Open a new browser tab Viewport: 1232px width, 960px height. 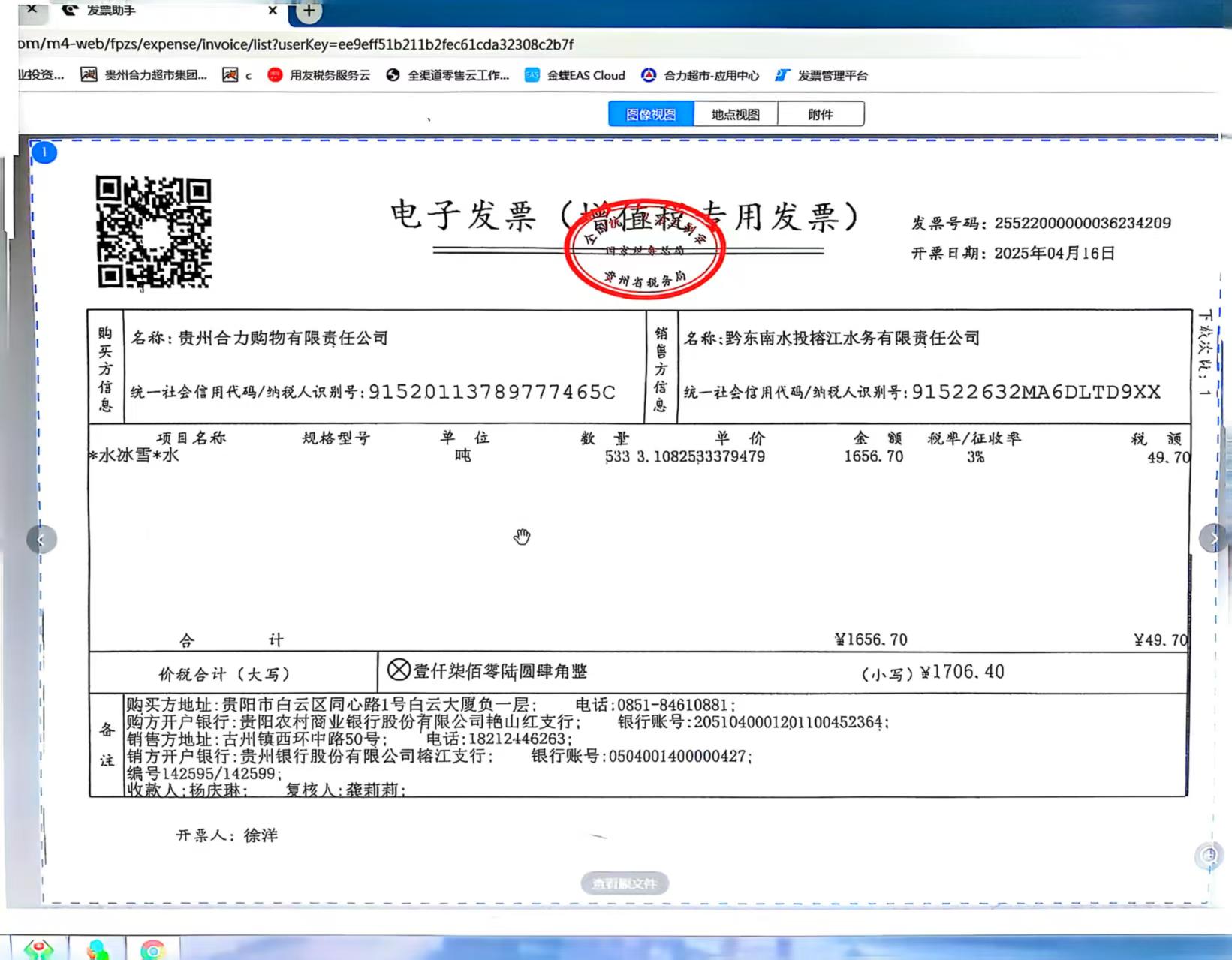309,11
